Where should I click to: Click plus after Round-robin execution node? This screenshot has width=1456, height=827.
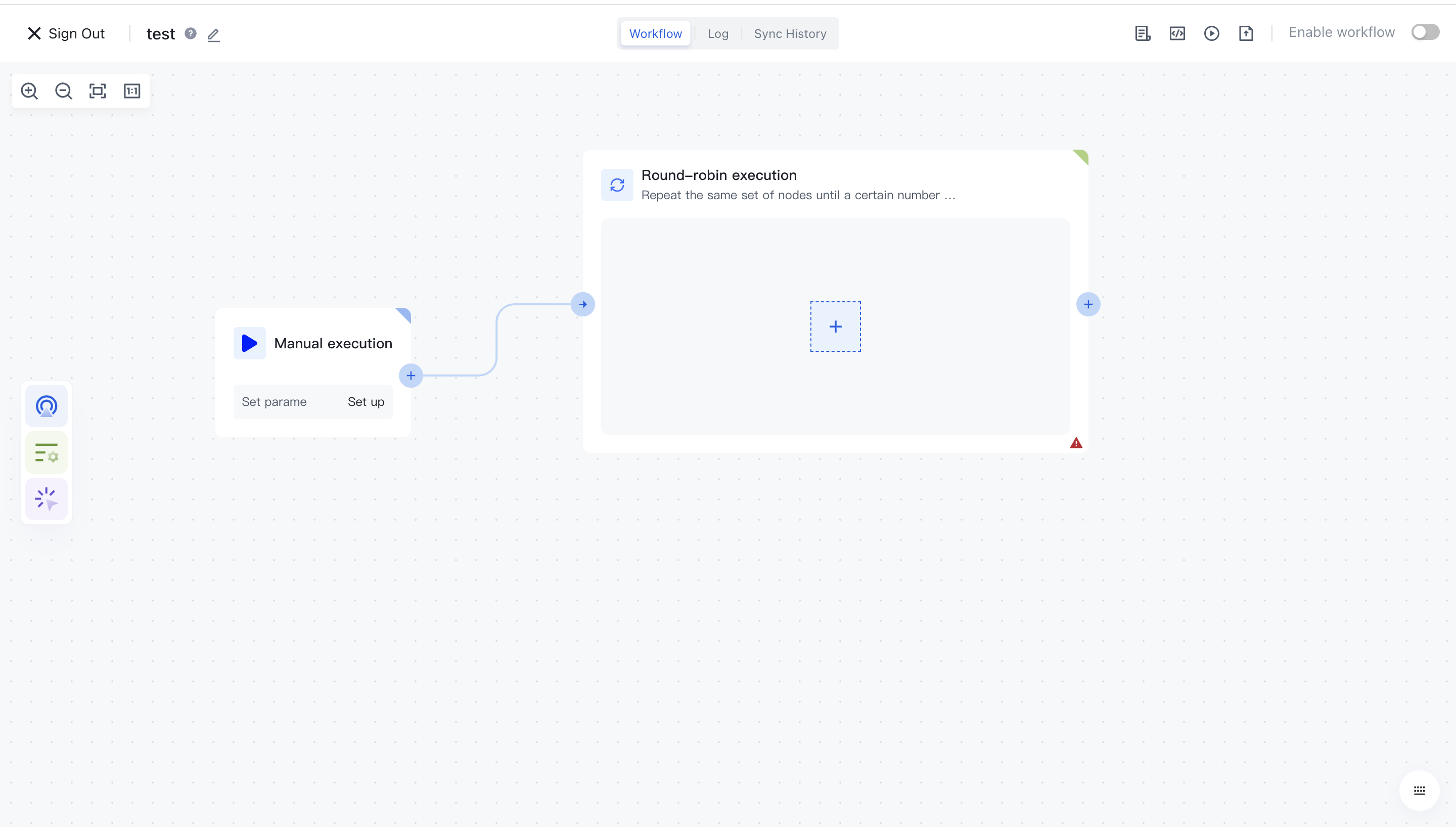point(1088,304)
